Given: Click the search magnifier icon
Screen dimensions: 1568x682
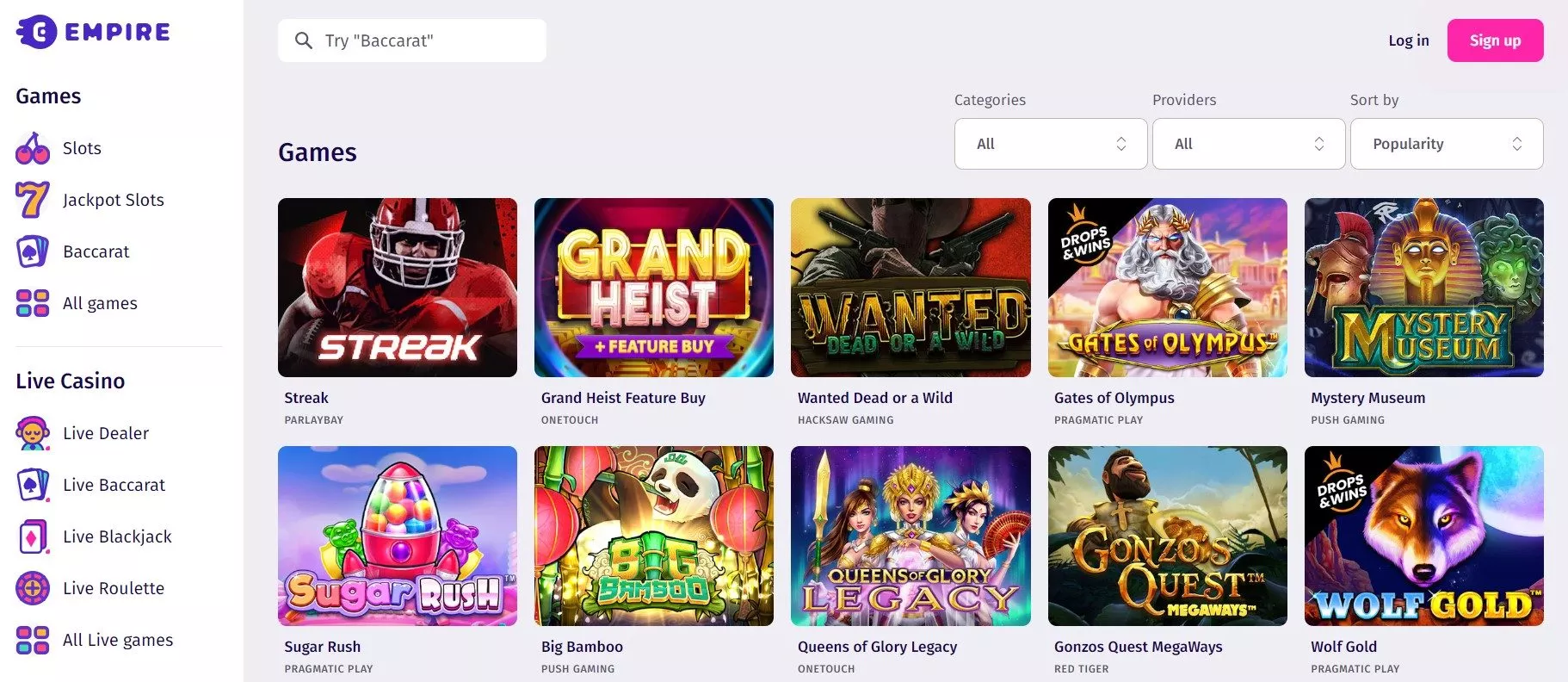Looking at the screenshot, I should (x=303, y=40).
